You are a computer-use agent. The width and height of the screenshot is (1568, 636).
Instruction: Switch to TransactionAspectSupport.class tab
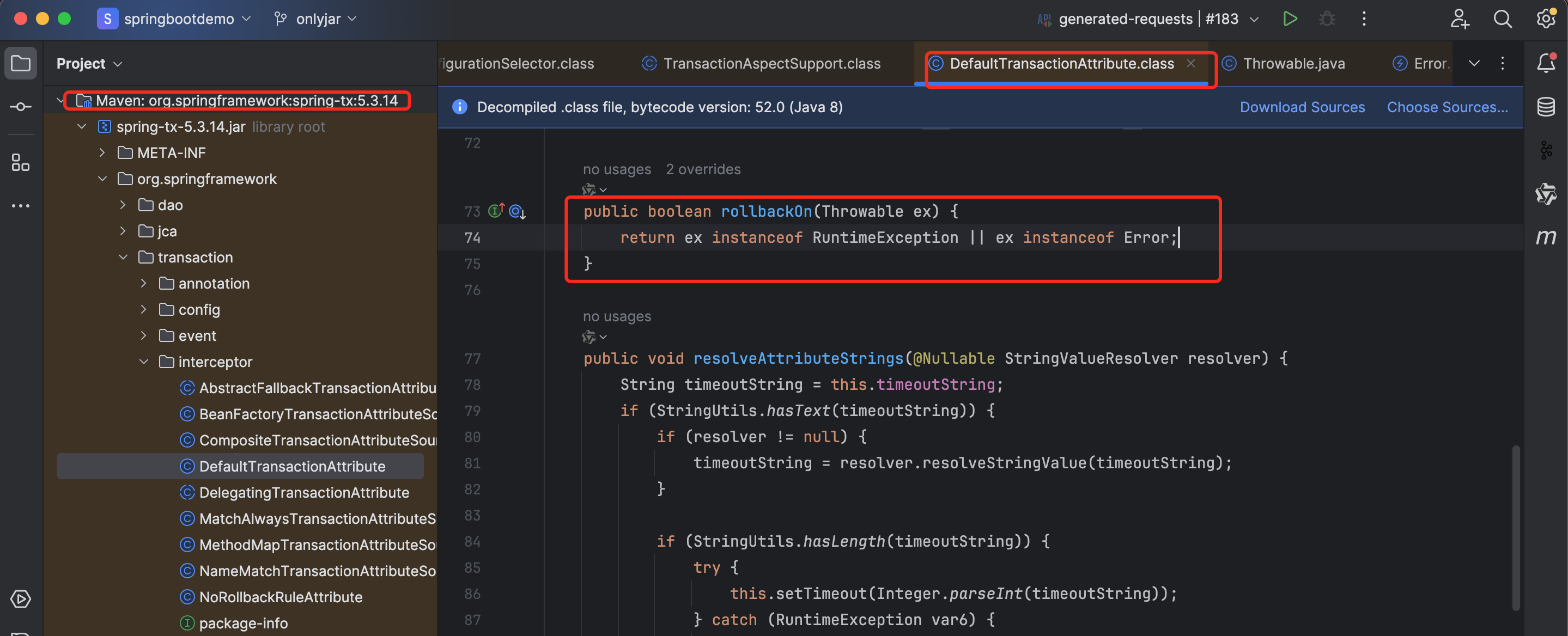point(770,63)
